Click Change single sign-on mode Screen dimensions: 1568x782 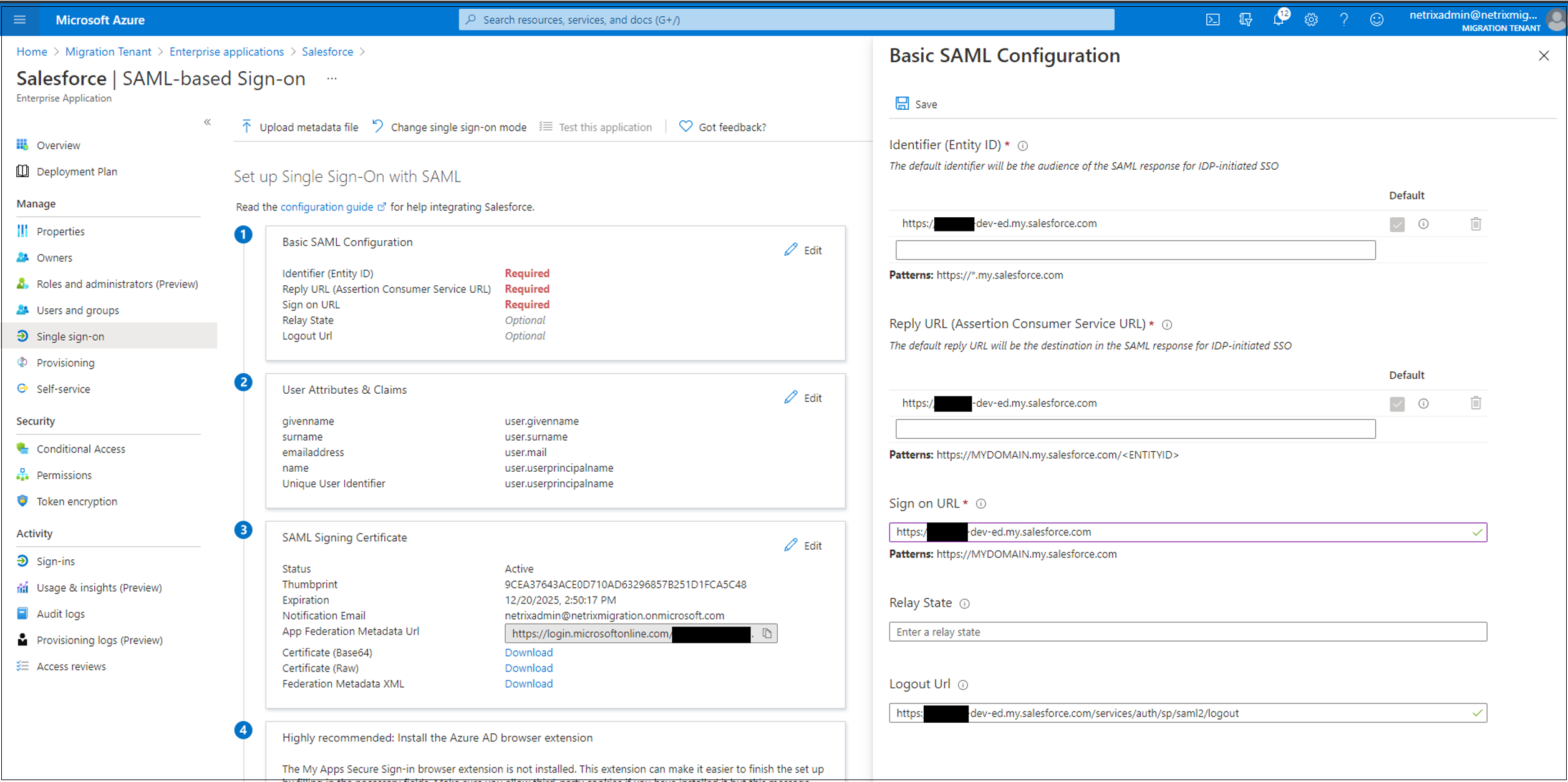[x=449, y=127]
